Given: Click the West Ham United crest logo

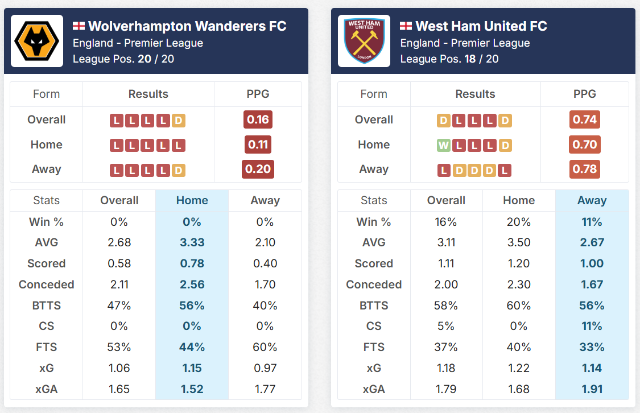Looking at the screenshot, I should click(x=364, y=41).
